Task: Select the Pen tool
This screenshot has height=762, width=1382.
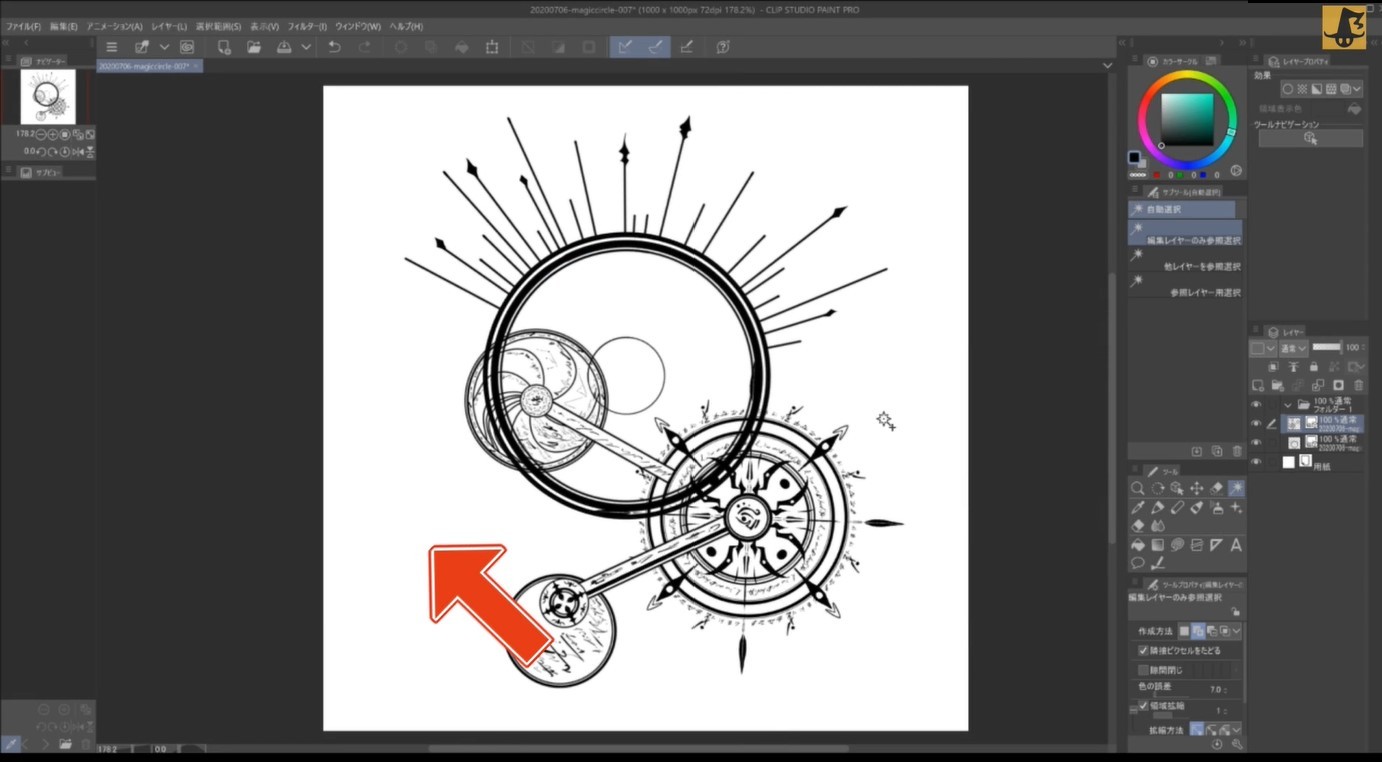Action: click(x=1158, y=508)
